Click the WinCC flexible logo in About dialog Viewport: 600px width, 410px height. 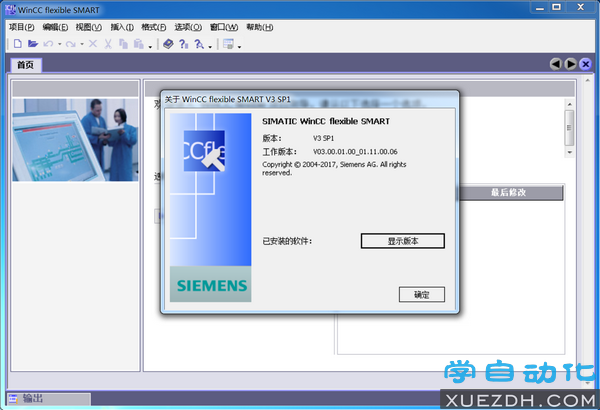204,150
